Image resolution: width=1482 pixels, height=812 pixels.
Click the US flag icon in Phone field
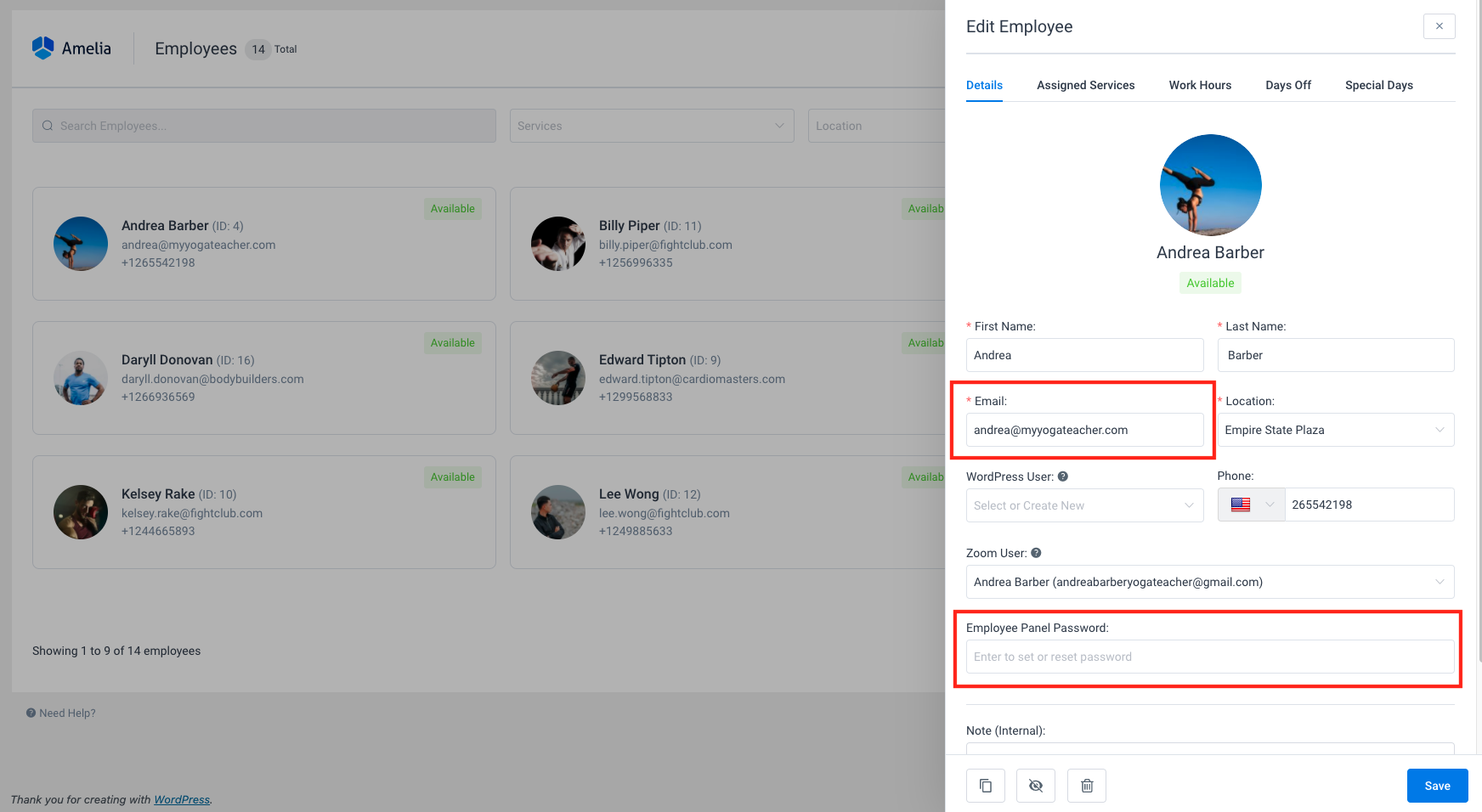[x=1241, y=505]
